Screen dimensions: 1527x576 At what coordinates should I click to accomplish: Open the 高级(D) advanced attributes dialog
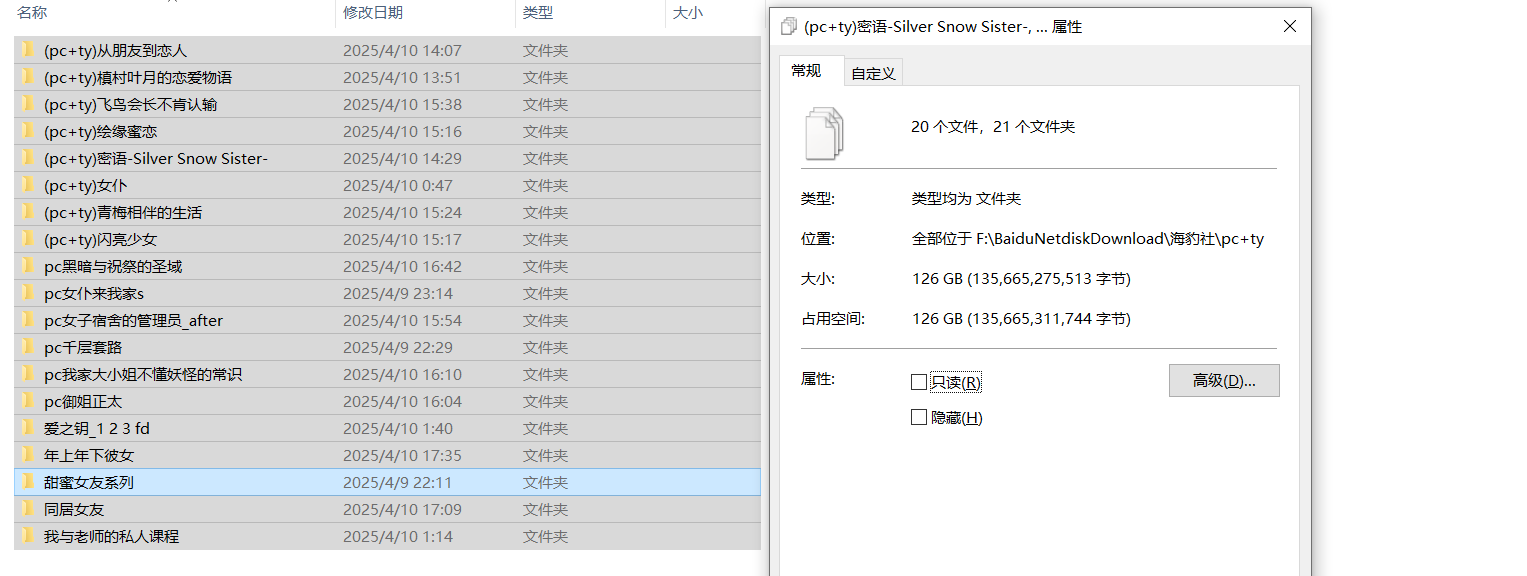1223,380
